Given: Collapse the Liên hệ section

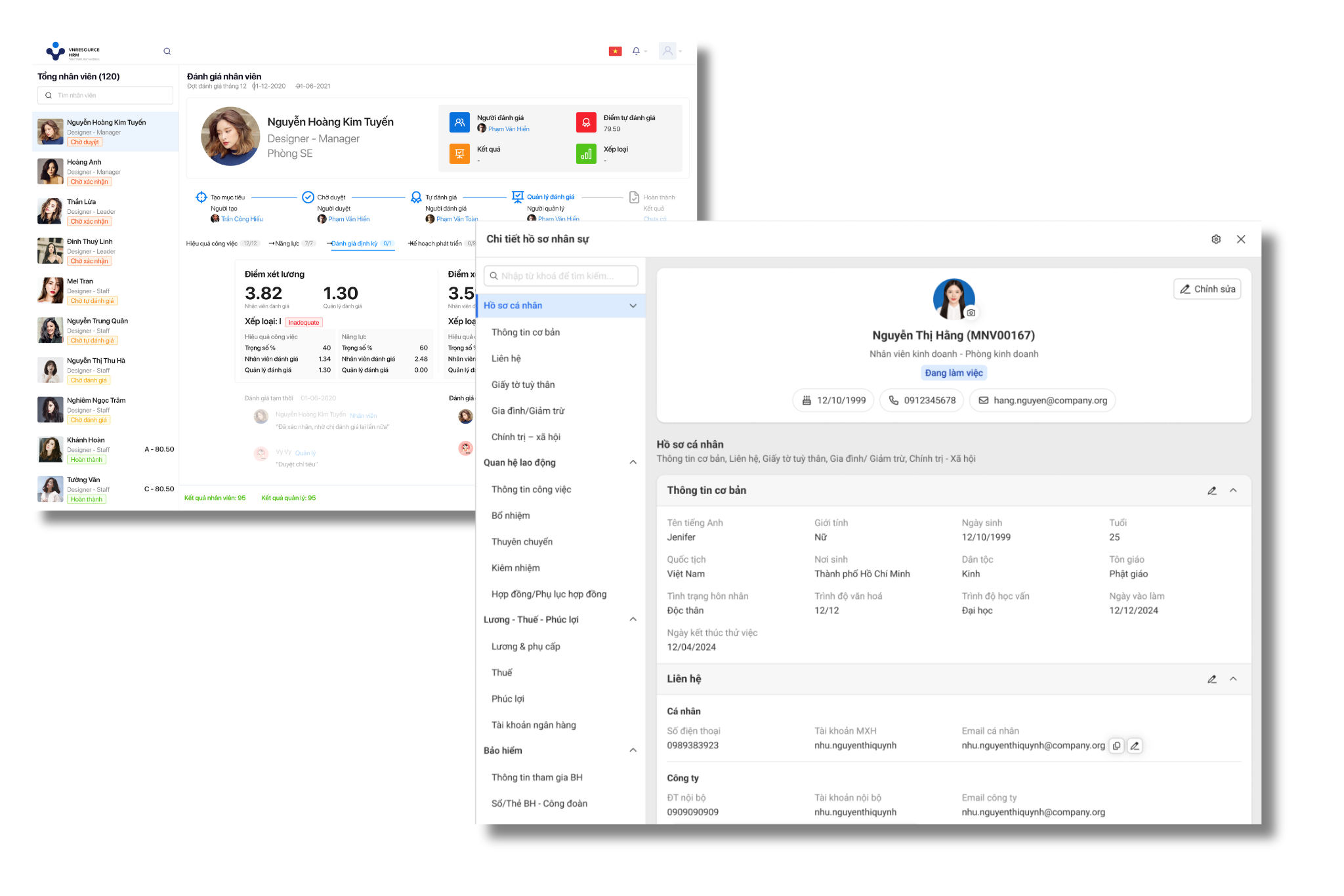Looking at the screenshot, I should (1233, 680).
